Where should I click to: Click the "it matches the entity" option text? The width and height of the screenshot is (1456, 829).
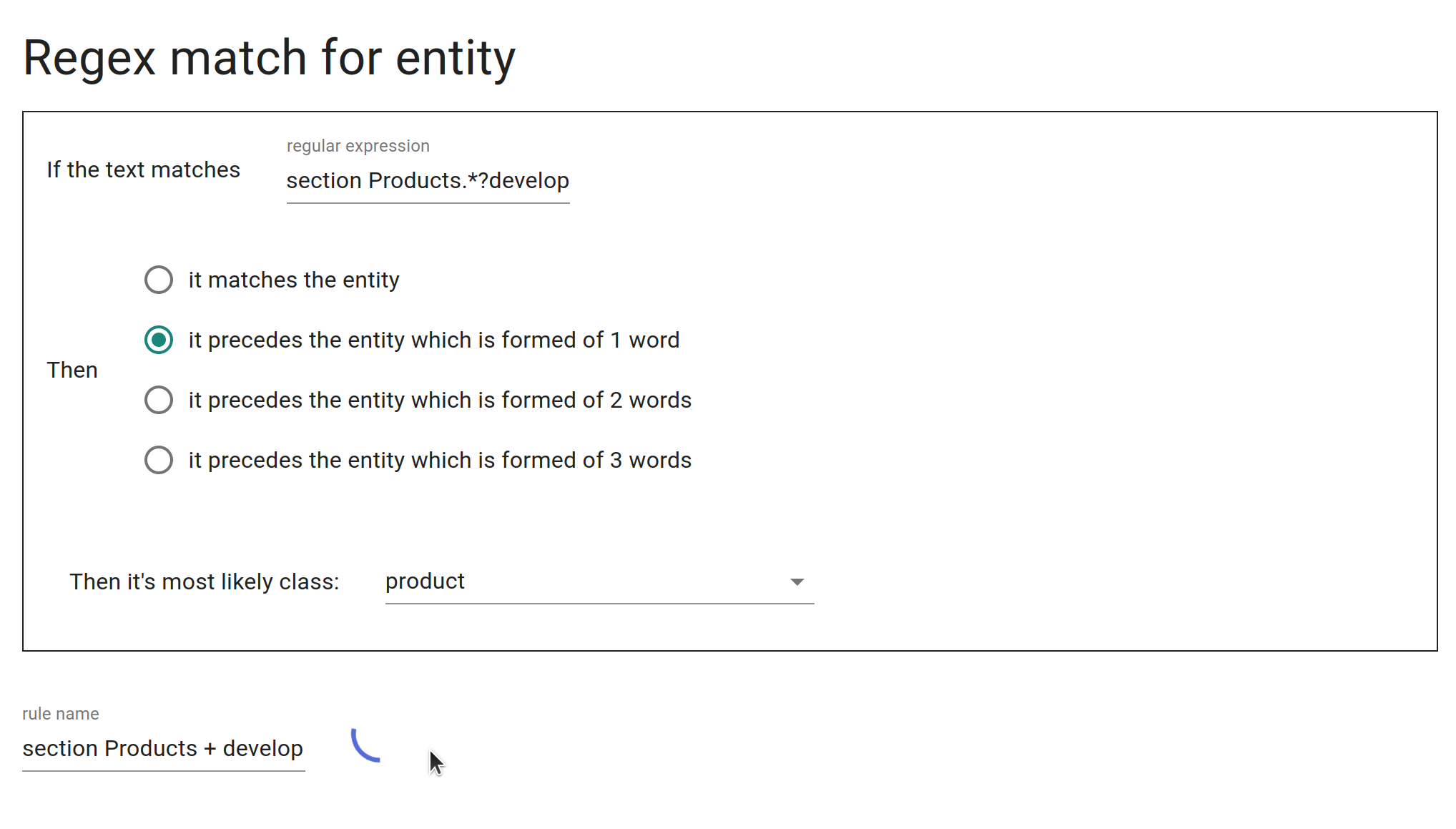point(294,280)
